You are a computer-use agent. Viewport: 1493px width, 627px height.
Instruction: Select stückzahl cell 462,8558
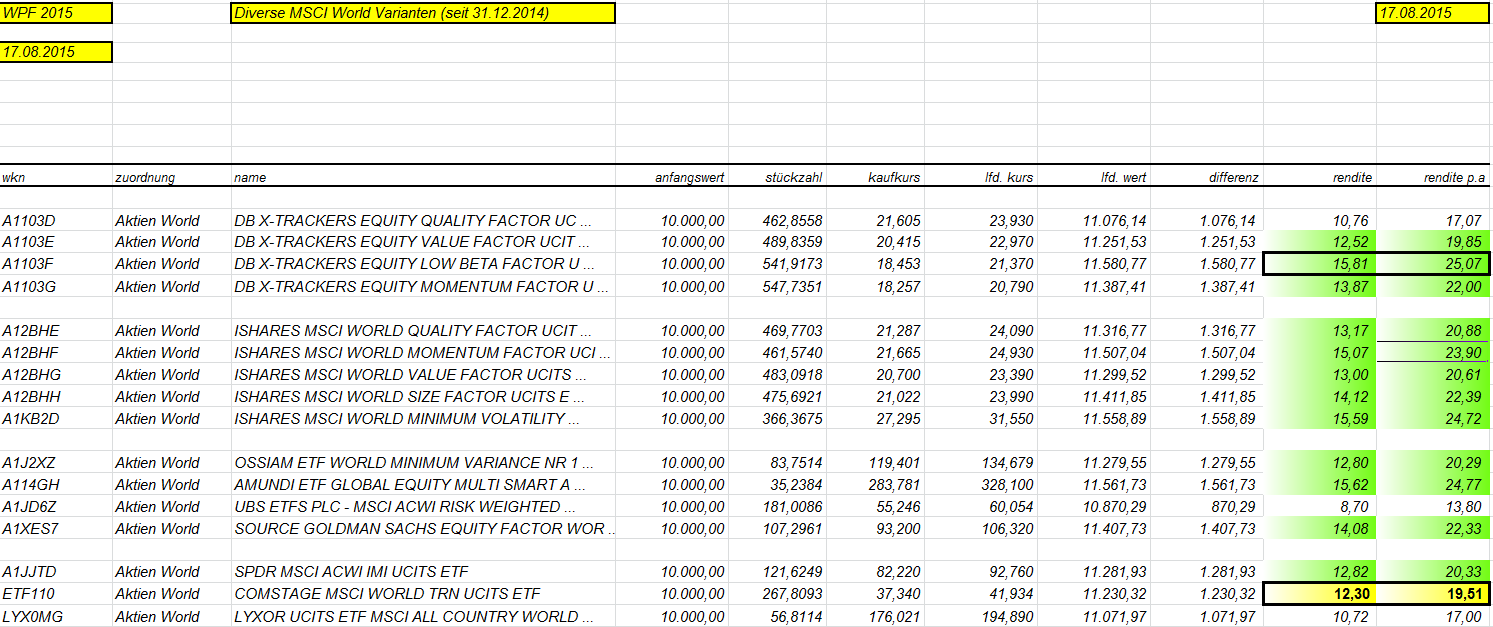tap(777, 220)
